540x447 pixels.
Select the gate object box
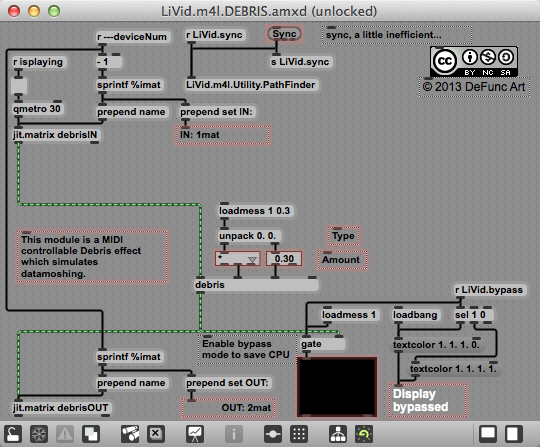point(322,344)
